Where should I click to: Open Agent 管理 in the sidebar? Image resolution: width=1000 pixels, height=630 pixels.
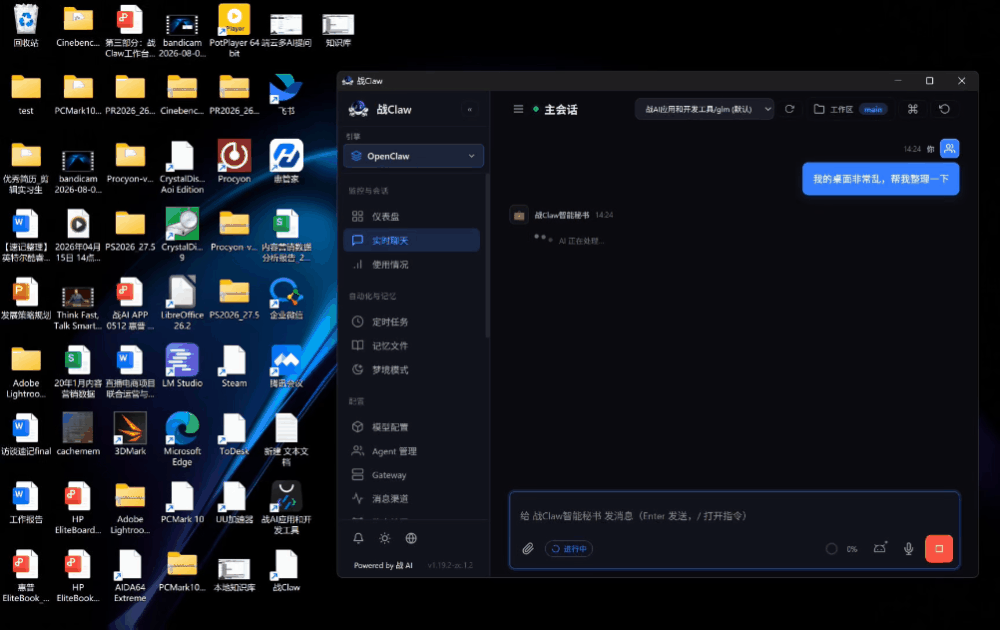(411, 451)
